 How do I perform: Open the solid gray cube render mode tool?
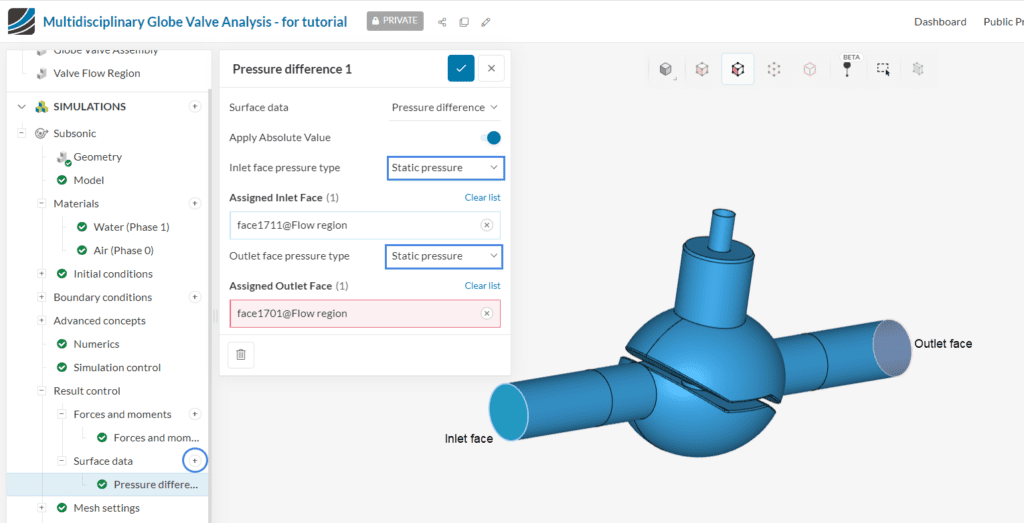665,69
